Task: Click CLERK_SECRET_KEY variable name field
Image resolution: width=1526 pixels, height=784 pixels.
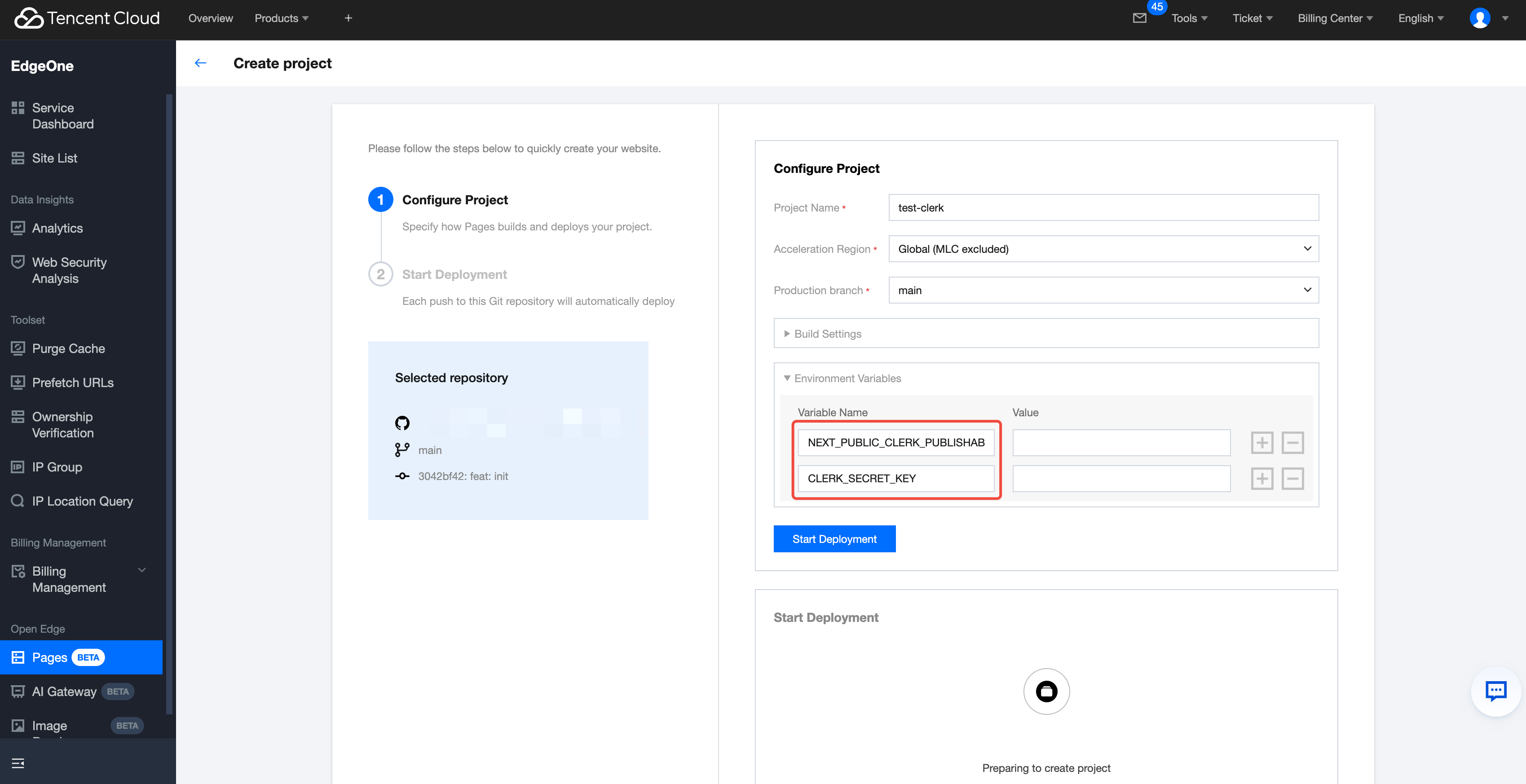Action: click(895, 479)
